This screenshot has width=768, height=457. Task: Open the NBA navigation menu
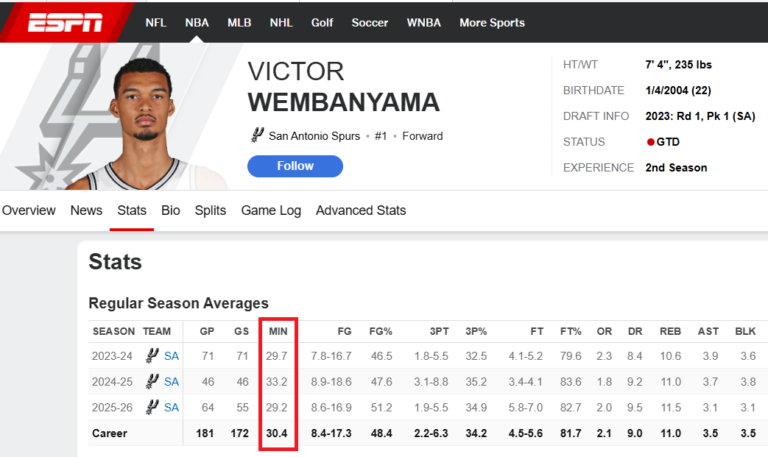tap(197, 22)
